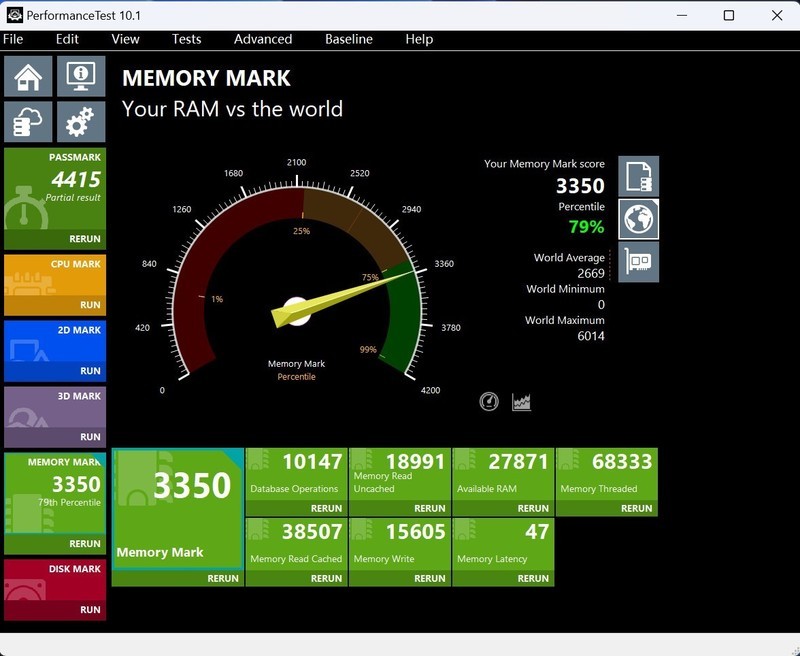Open hardware details via graphics card icon
Viewport: 800px width, 656px height.
click(637, 260)
